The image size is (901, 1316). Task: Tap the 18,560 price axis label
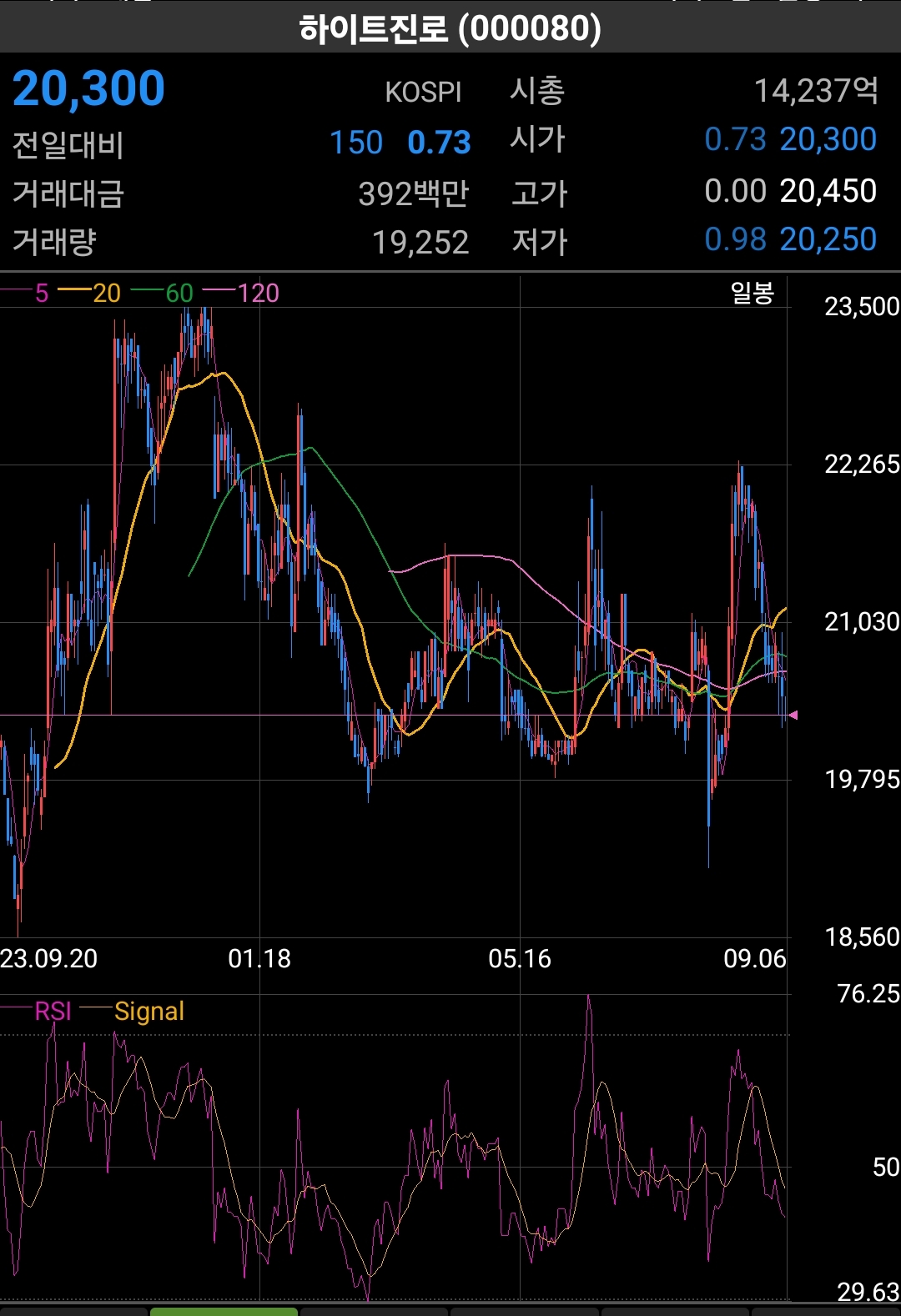(x=862, y=937)
